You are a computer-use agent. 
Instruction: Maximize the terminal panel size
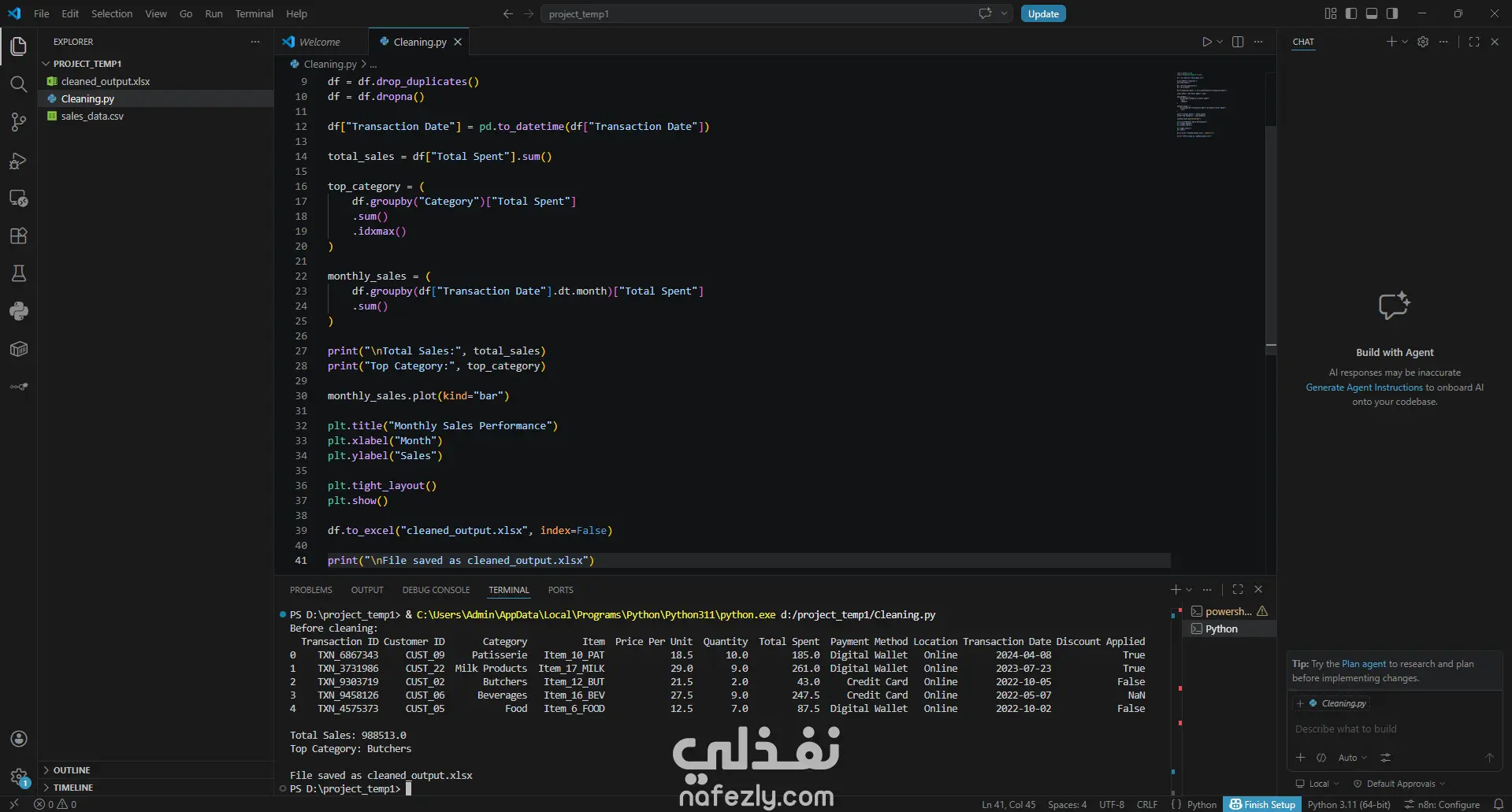tap(1238, 589)
